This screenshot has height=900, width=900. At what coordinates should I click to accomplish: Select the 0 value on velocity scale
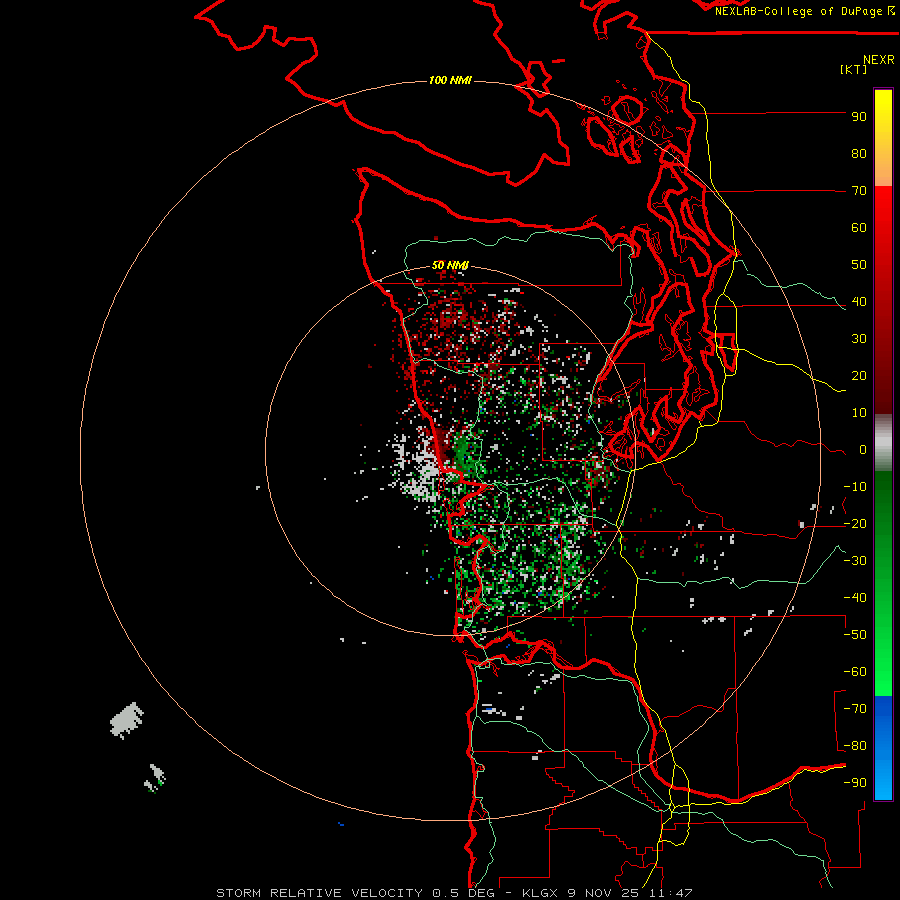(863, 449)
